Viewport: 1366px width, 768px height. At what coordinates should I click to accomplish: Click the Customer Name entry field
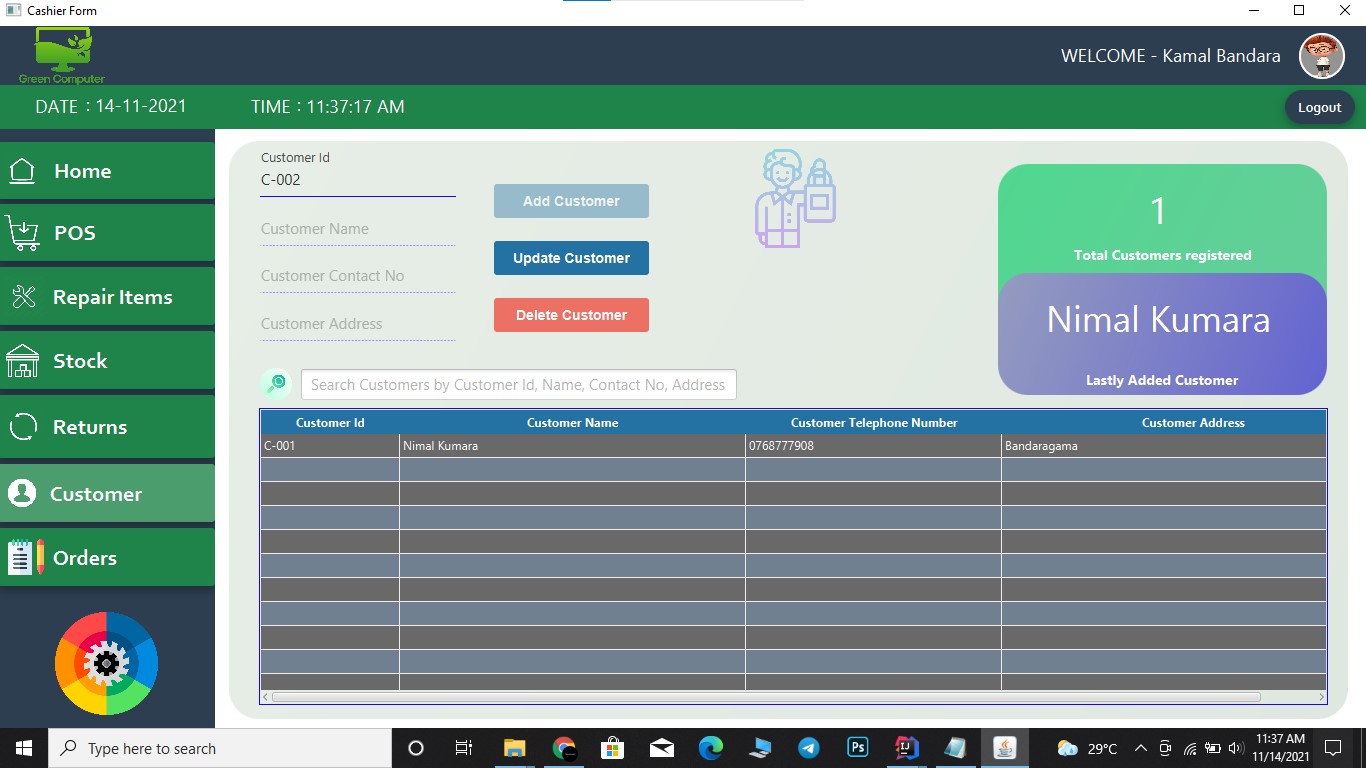(x=357, y=229)
